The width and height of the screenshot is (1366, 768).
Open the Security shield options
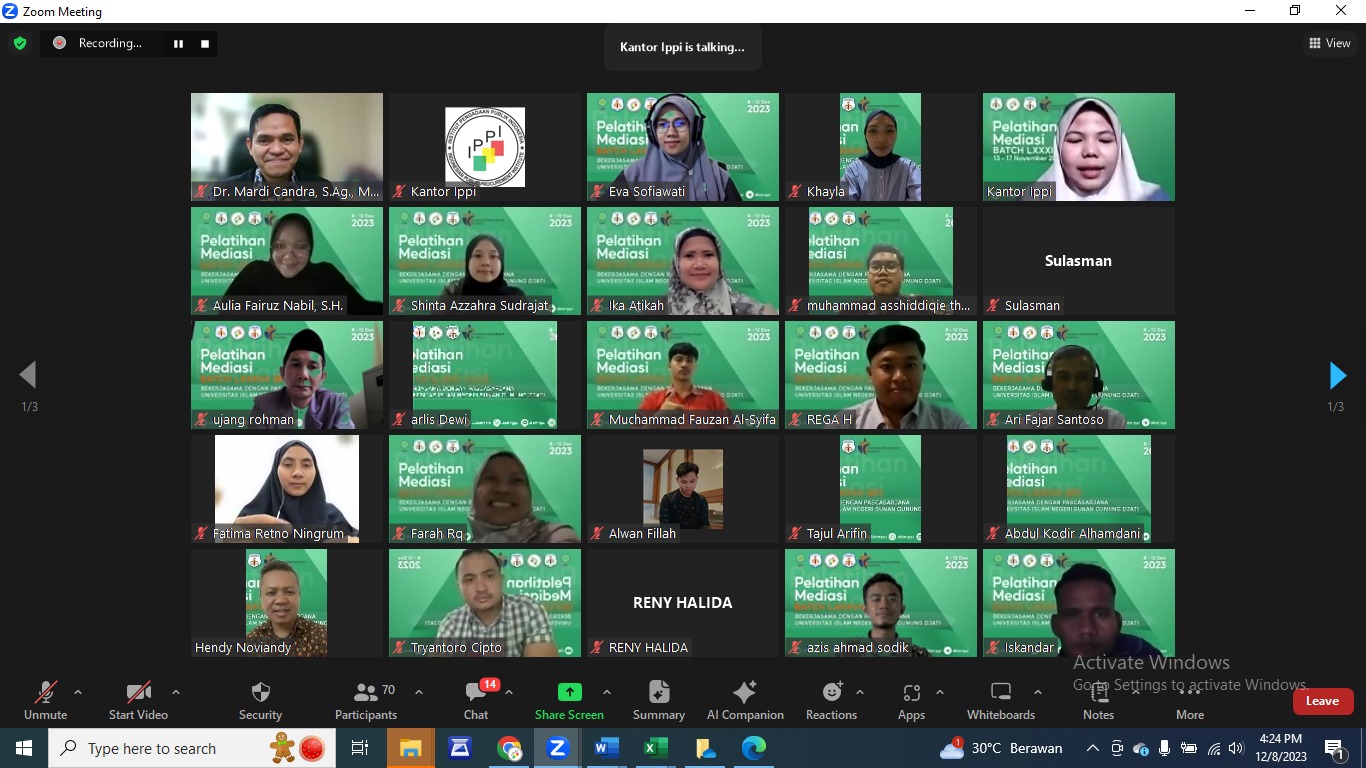(x=260, y=700)
